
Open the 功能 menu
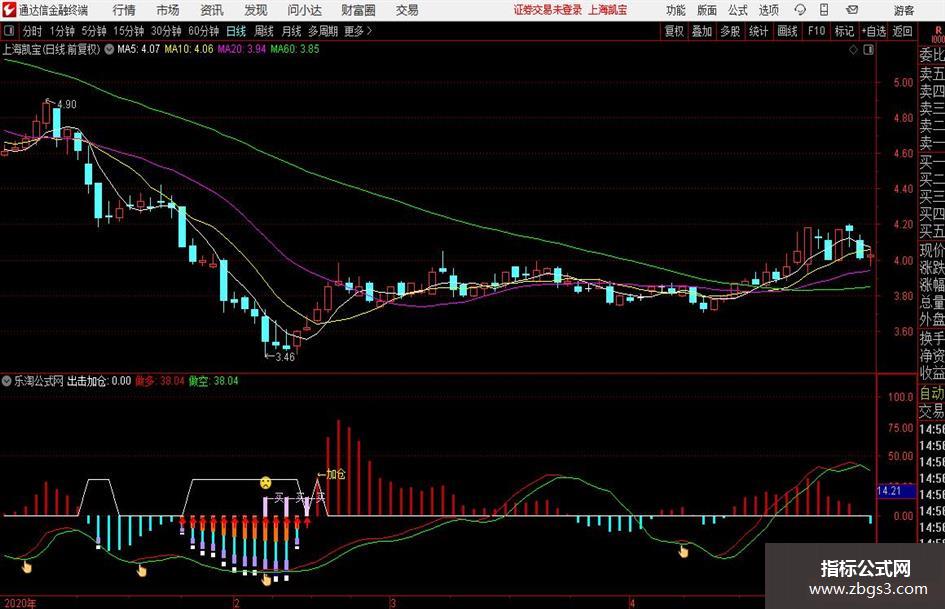click(x=676, y=10)
